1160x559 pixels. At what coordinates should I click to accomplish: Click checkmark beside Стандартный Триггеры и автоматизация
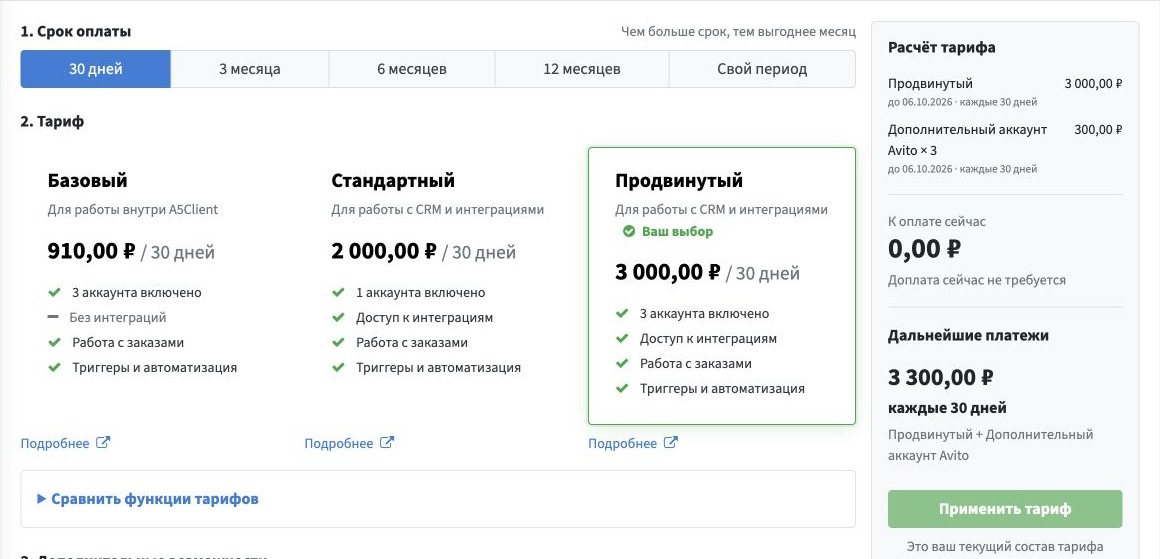point(338,367)
